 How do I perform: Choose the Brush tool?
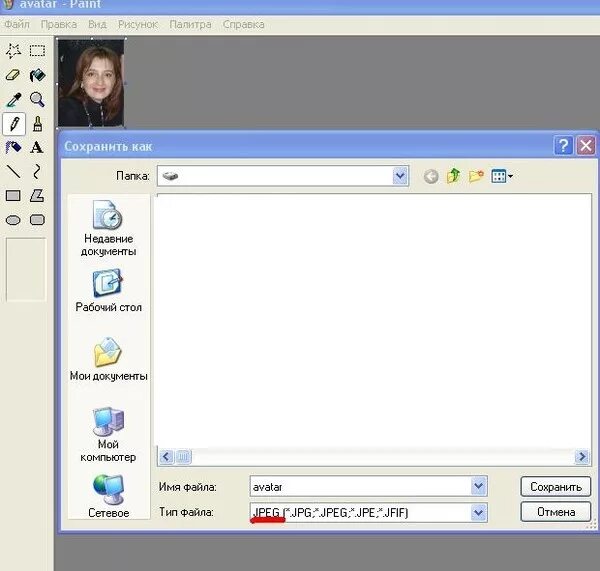[x=37, y=124]
